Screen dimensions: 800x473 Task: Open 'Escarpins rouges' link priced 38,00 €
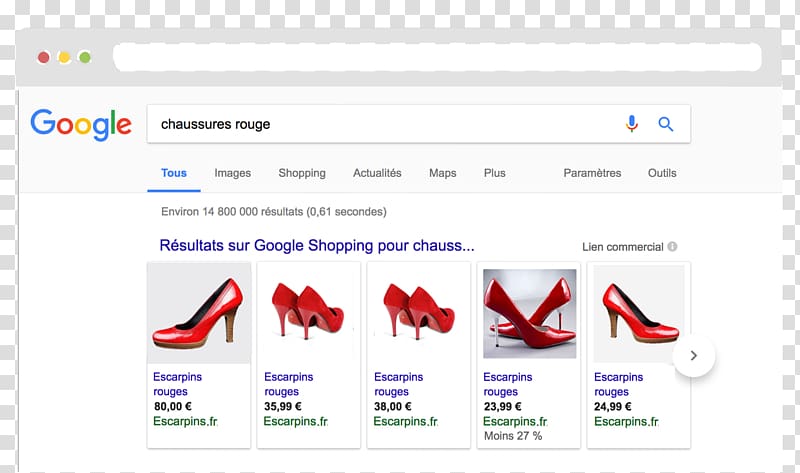(x=398, y=384)
